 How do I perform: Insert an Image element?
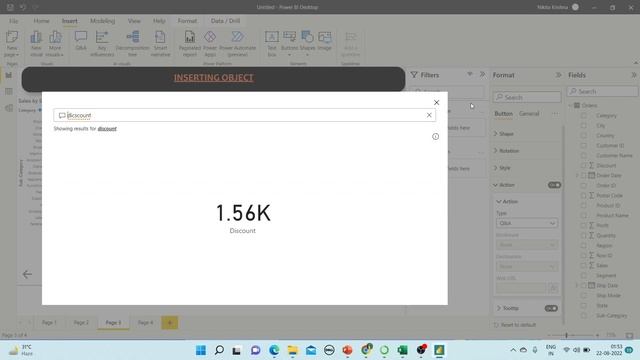coord(324,41)
